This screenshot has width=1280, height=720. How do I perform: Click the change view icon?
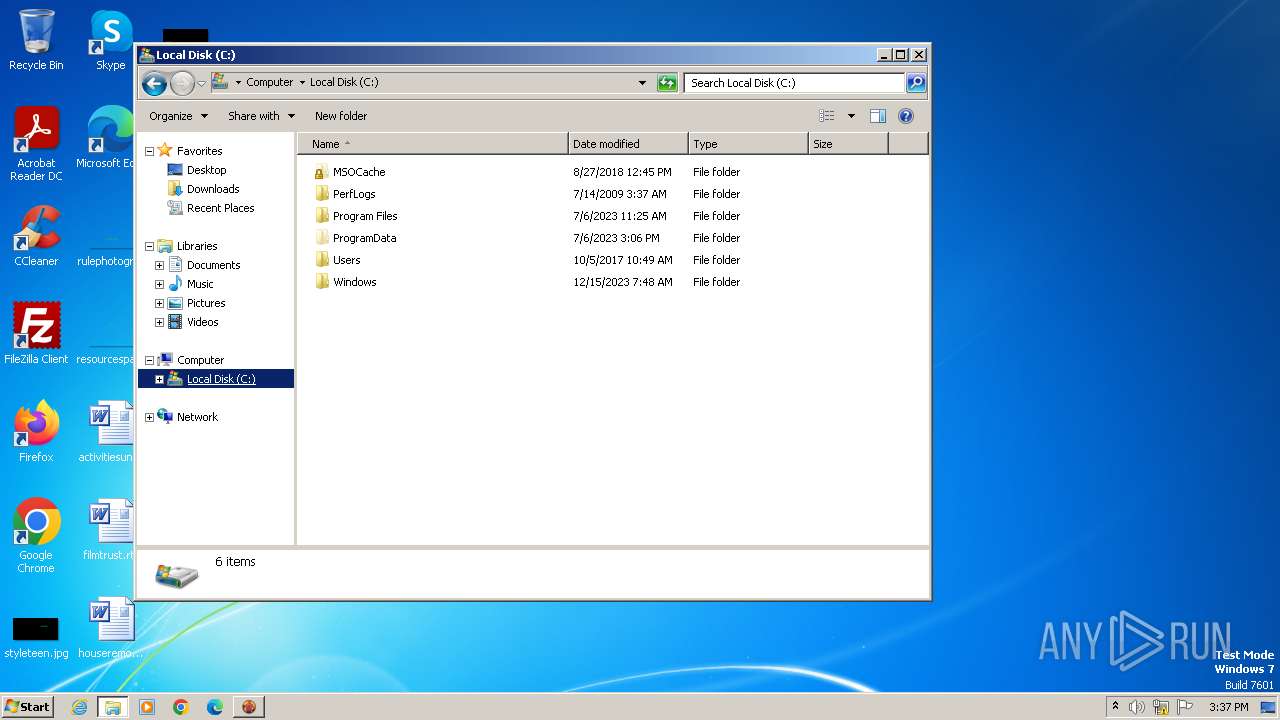pyautogui.click(x=826, y=116)
